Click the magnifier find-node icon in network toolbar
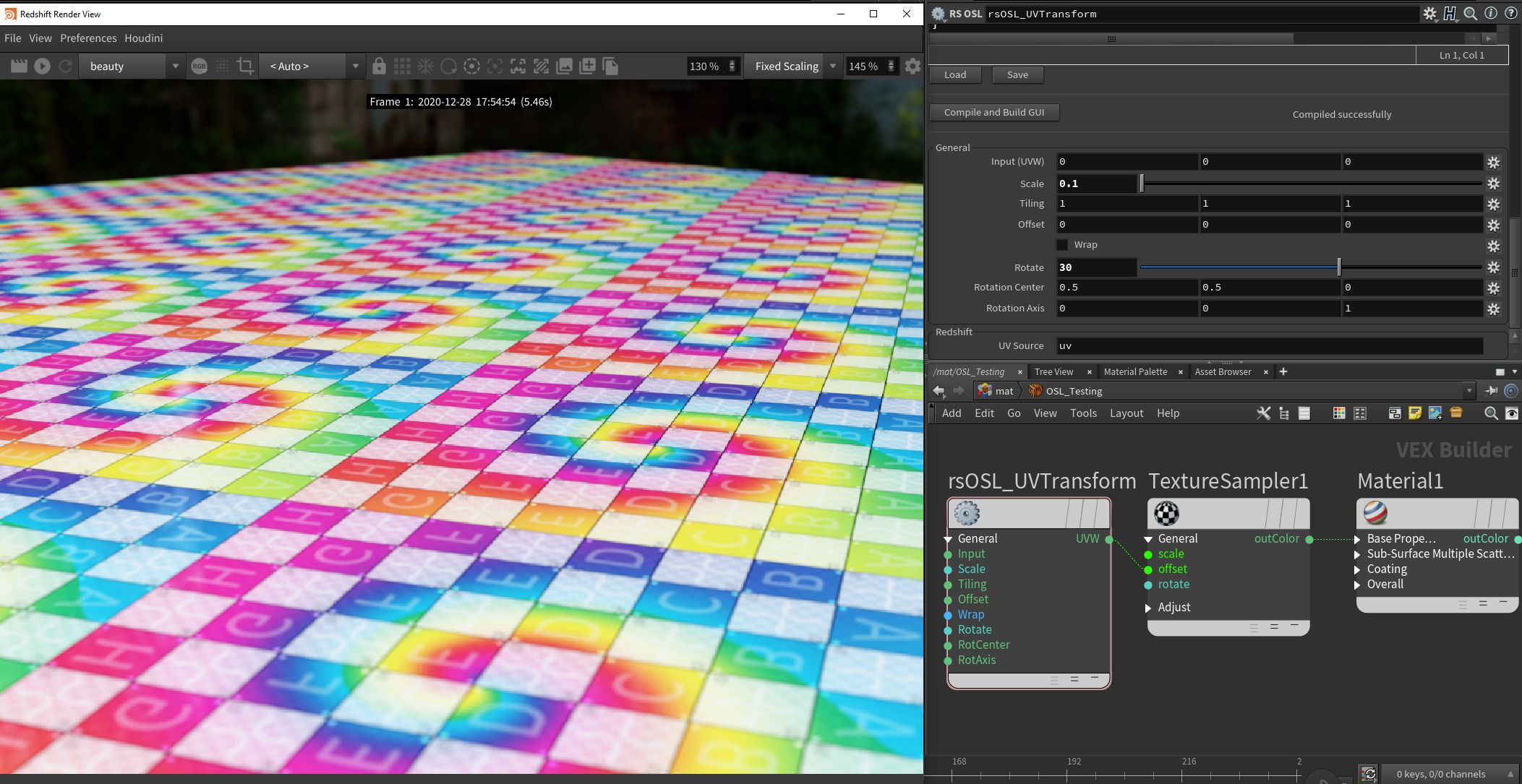The height and width of the screenshot is (784, 1522). click(x=1491, y=413)
